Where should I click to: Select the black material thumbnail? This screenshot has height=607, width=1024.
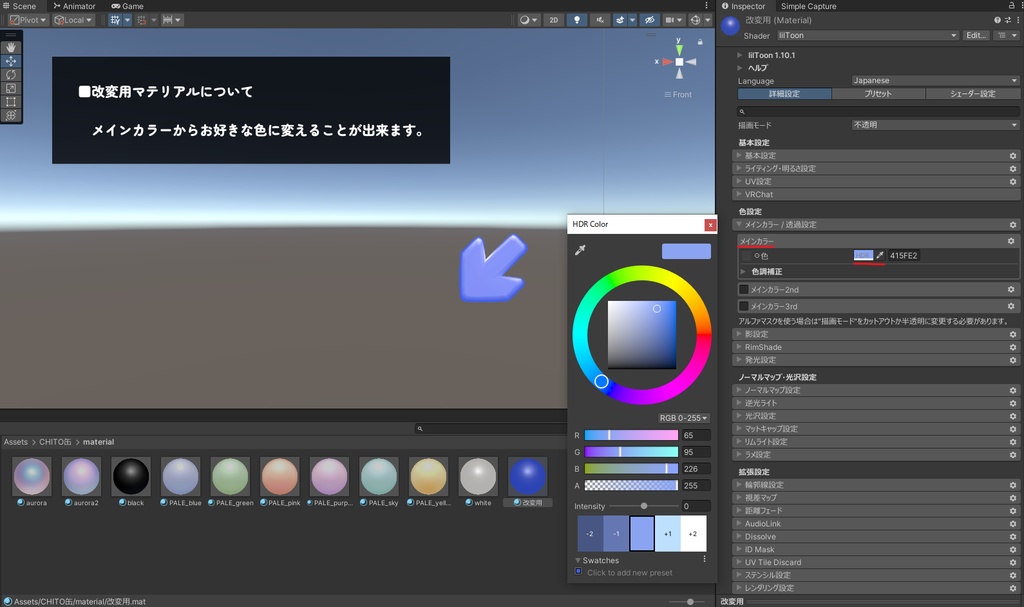[x=131, y=476]
